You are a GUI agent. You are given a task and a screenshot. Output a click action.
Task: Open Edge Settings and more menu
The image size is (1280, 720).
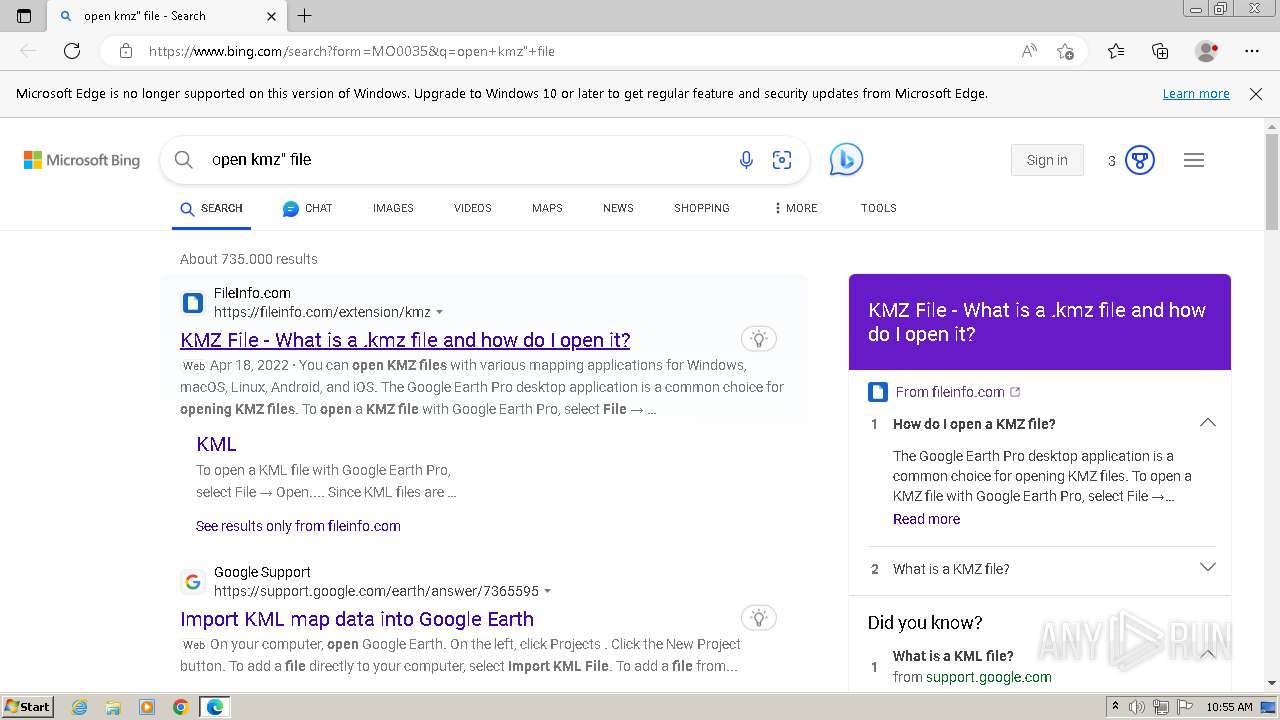click(1252, 51)
